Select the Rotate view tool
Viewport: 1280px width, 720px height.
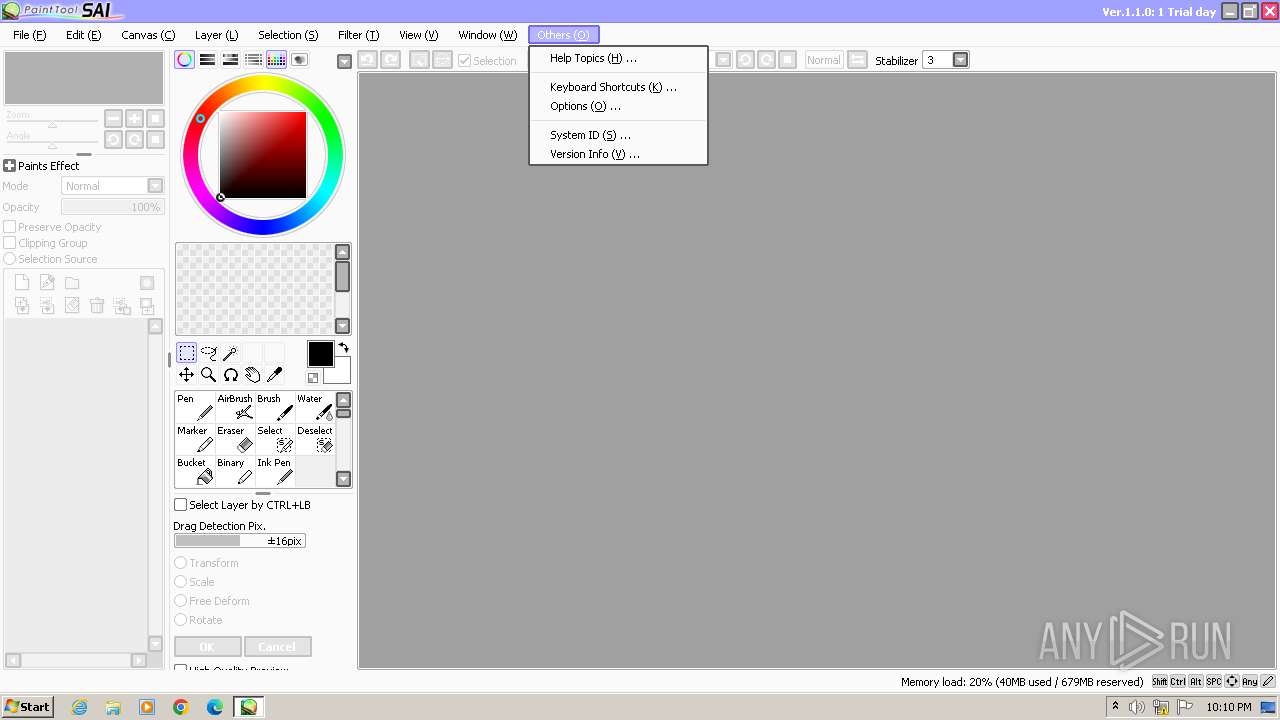click(x=230, y=375)
